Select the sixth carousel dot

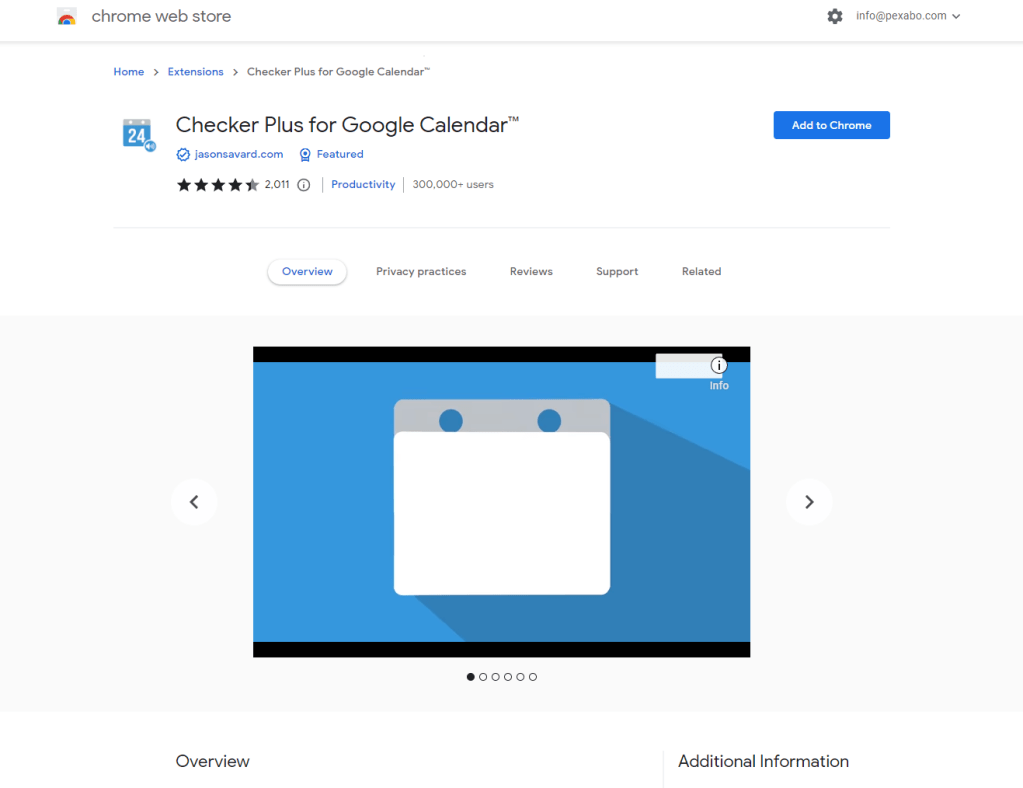click(x=533, y=677)
